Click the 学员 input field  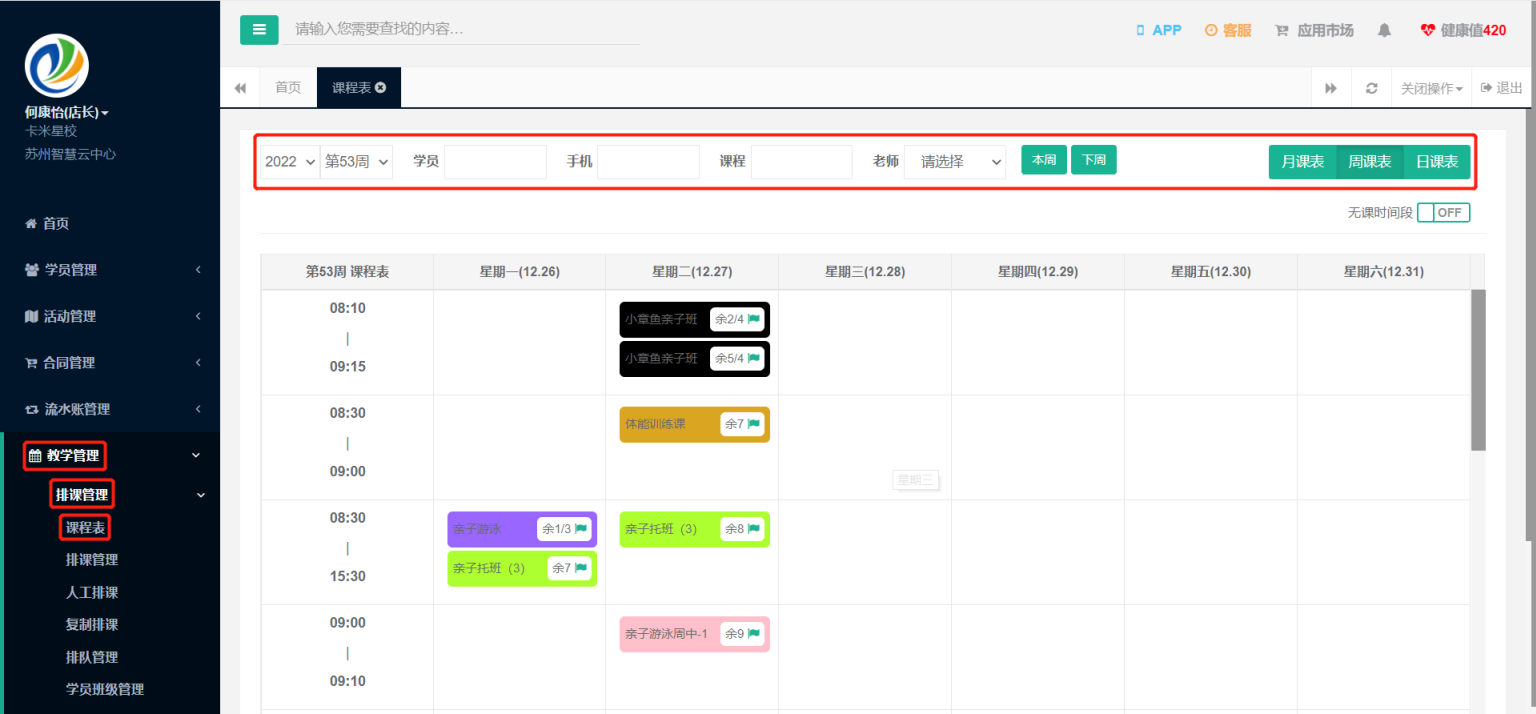495,162
